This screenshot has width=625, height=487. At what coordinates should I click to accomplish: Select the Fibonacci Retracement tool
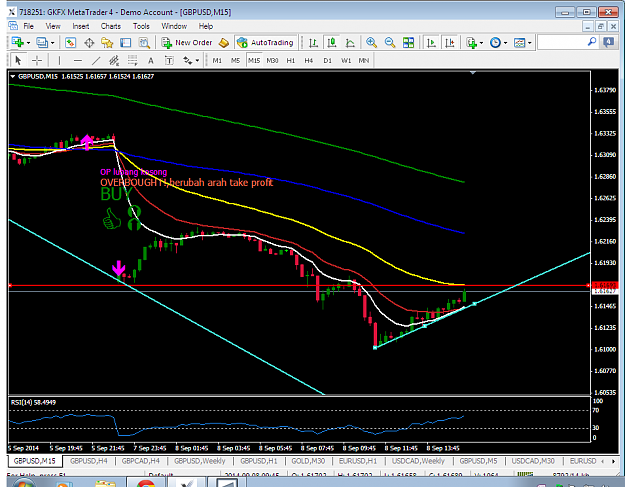132,61
